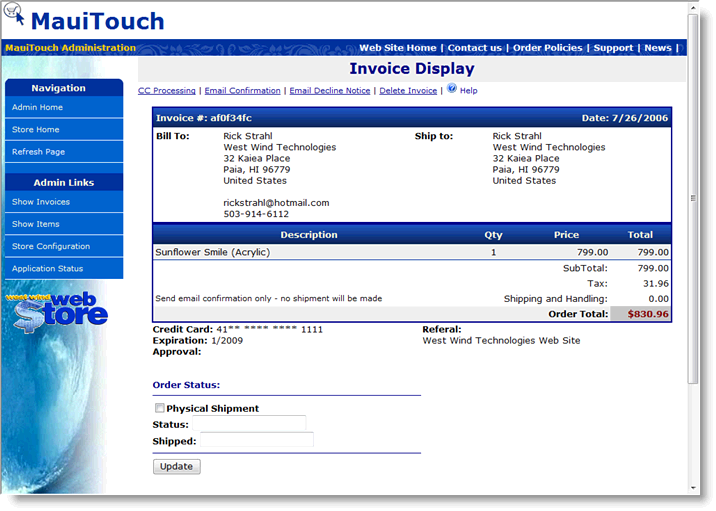Open the Support page link
Viewport: 716px width, 511px height.
[x=613, y=48]
